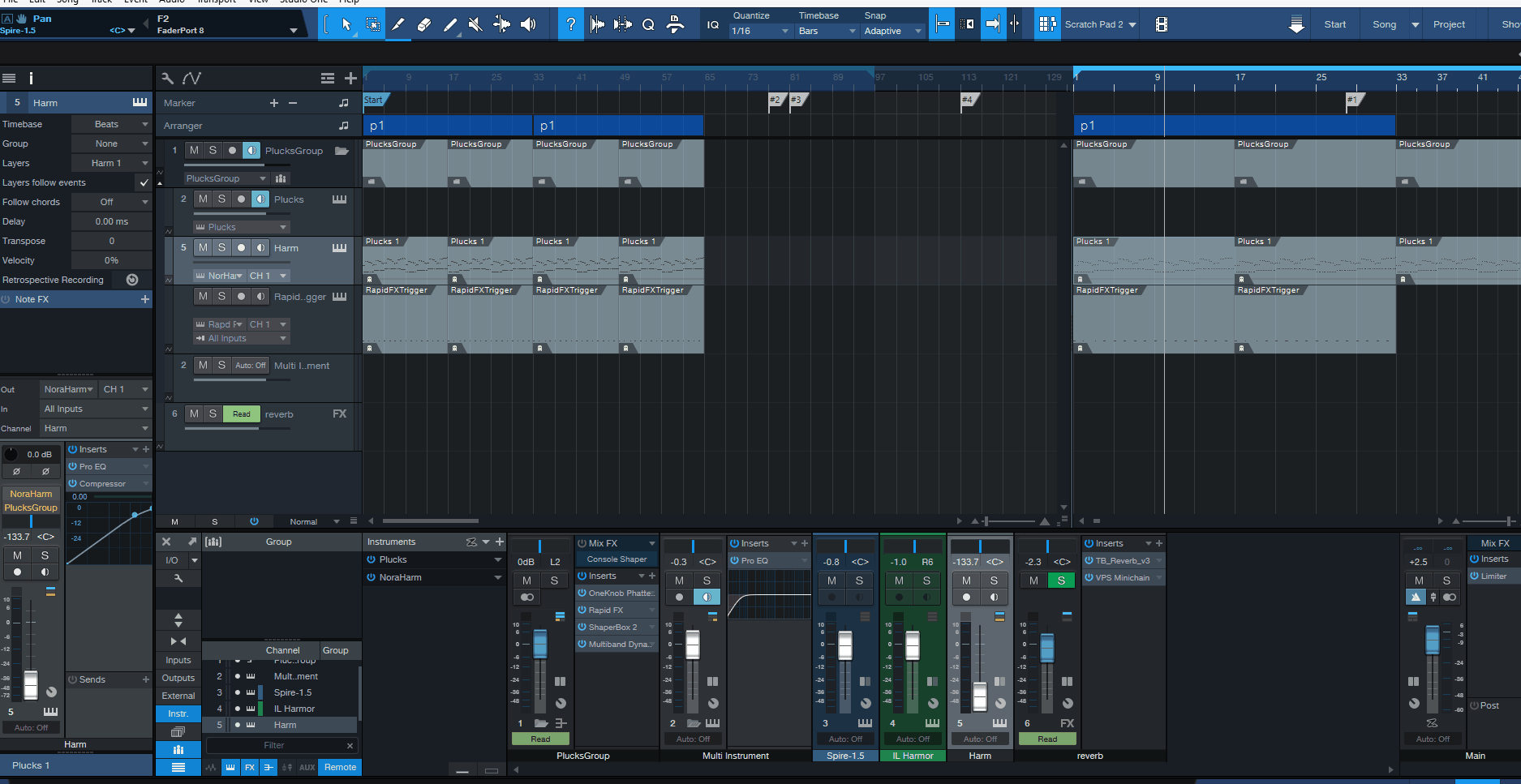Select the Arrow tool
1521x784 pixels.
click(346, 24)
